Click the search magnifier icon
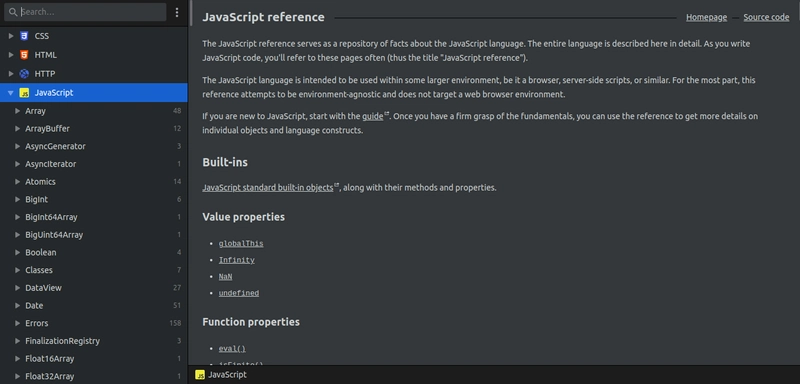The image size is (800, 384). pos(13,12)
